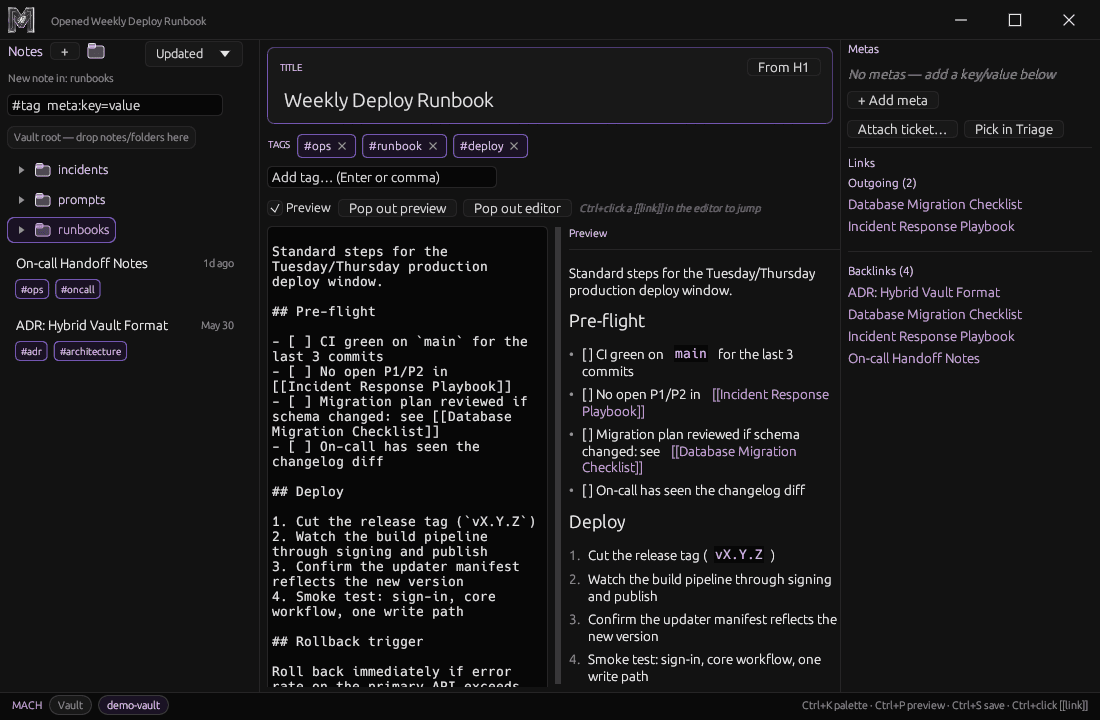Click the Vault pill in status bar
Image resolution: width=1100 pixels, height=720 pixels.
(70, 705)
